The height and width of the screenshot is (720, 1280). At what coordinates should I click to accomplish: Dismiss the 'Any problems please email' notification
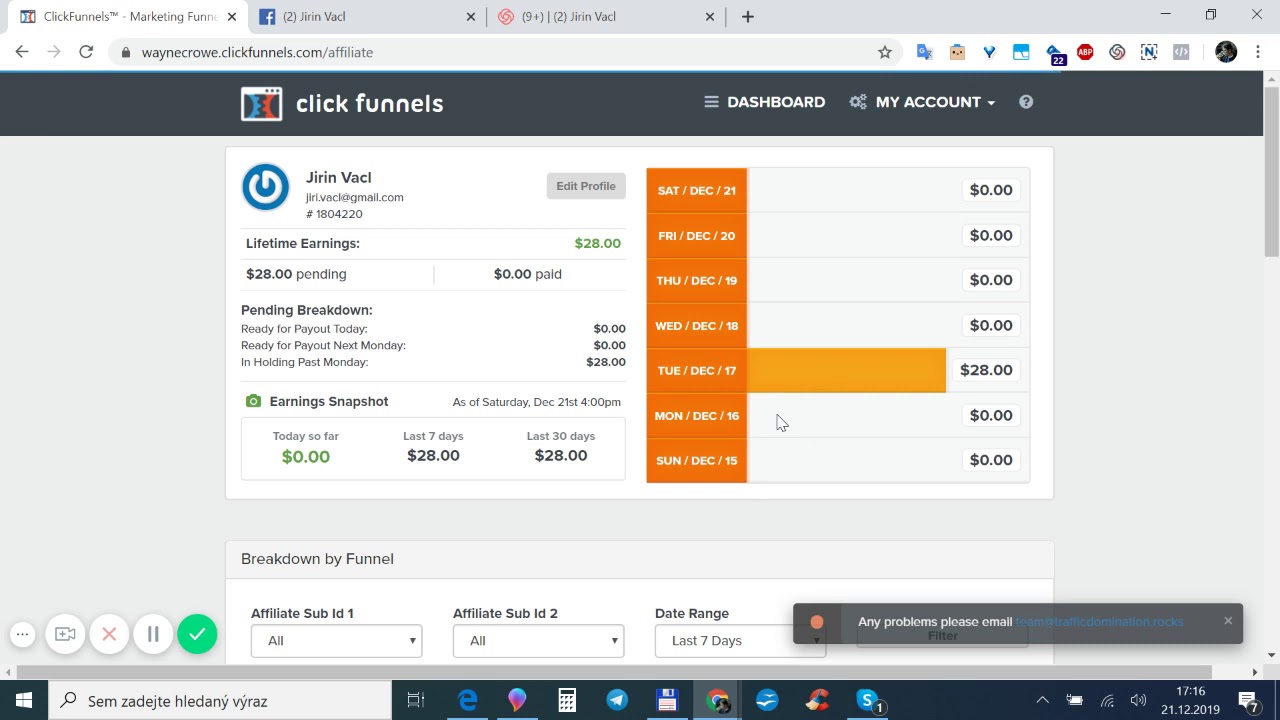1228,621
